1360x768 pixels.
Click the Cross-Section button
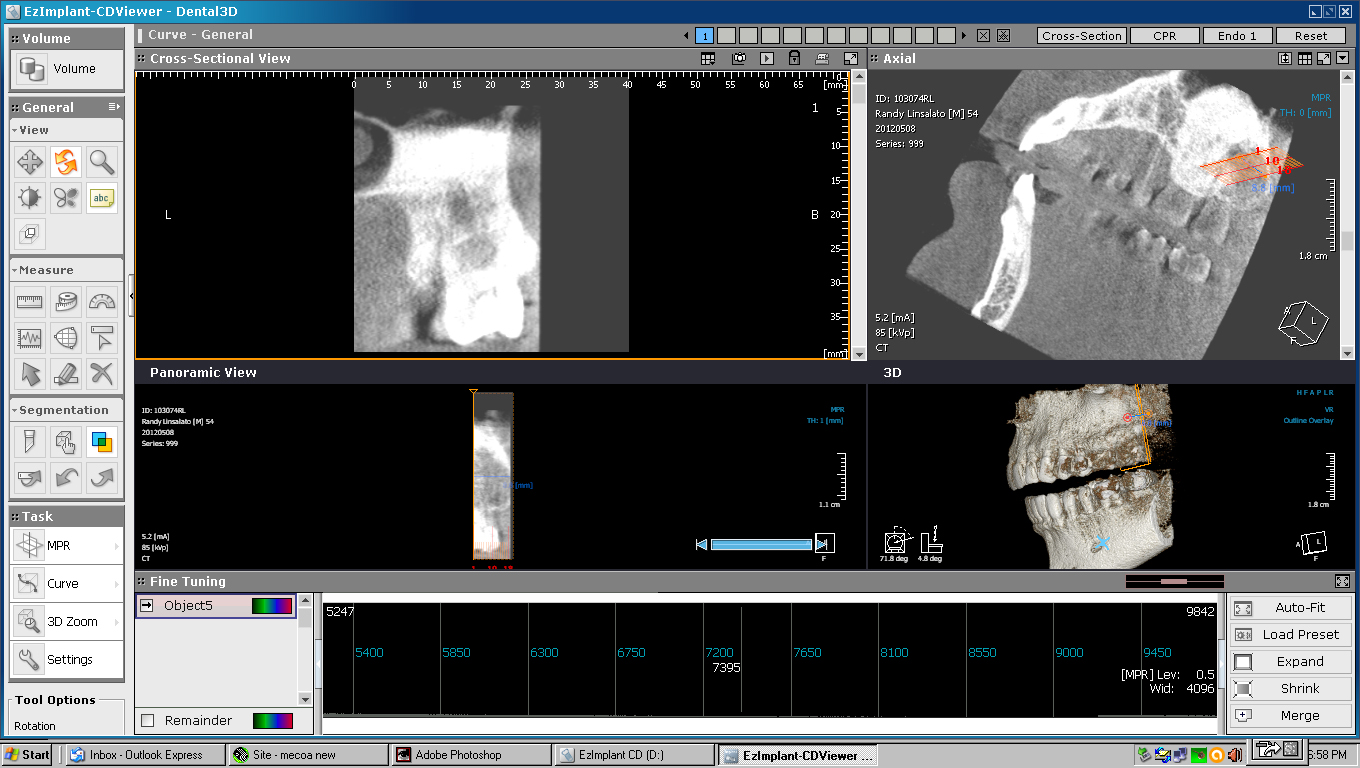[x=1081, y=35]
